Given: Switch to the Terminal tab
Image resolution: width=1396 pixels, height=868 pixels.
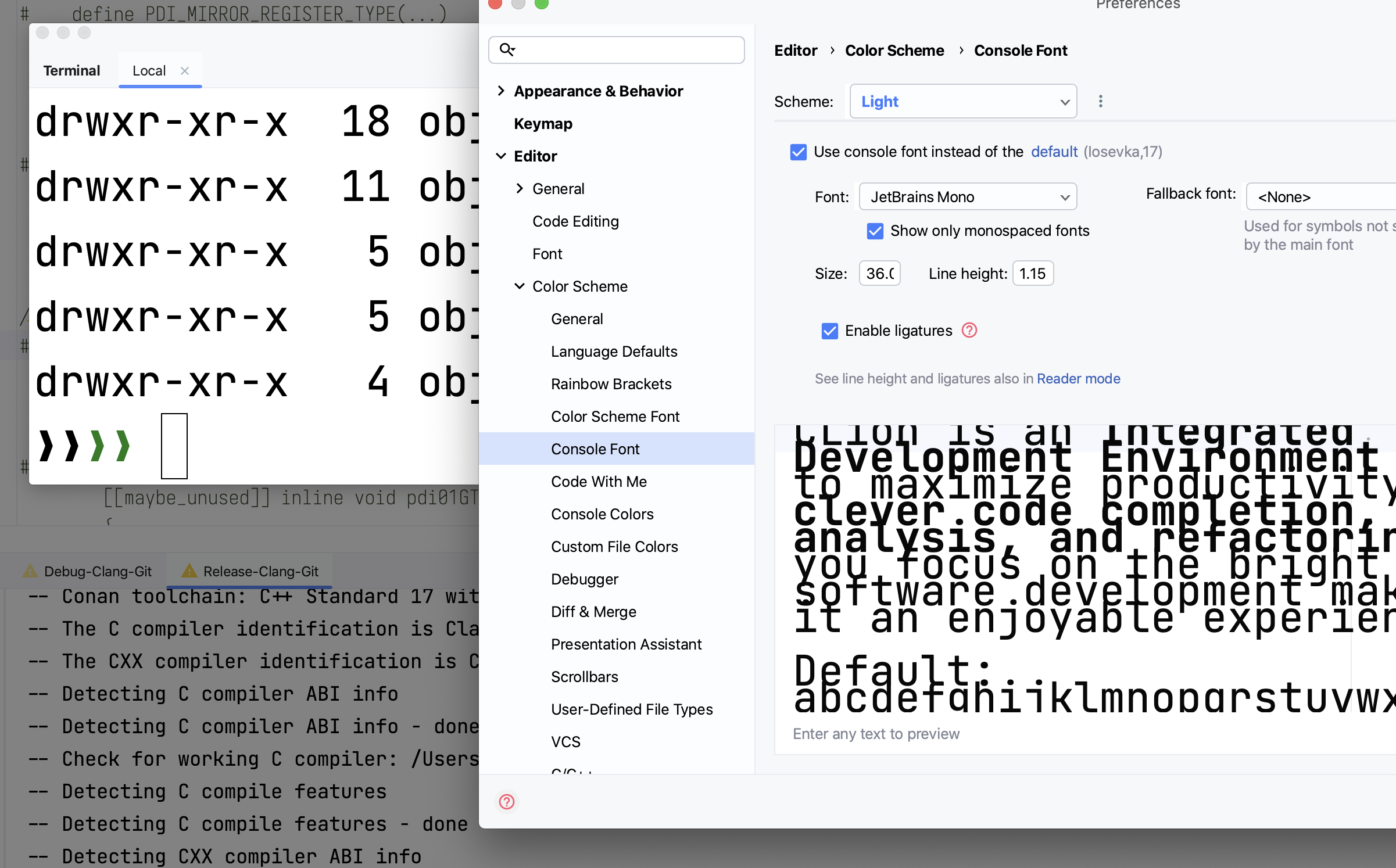Looking at the screenshot, I should [x=71, y=70].
